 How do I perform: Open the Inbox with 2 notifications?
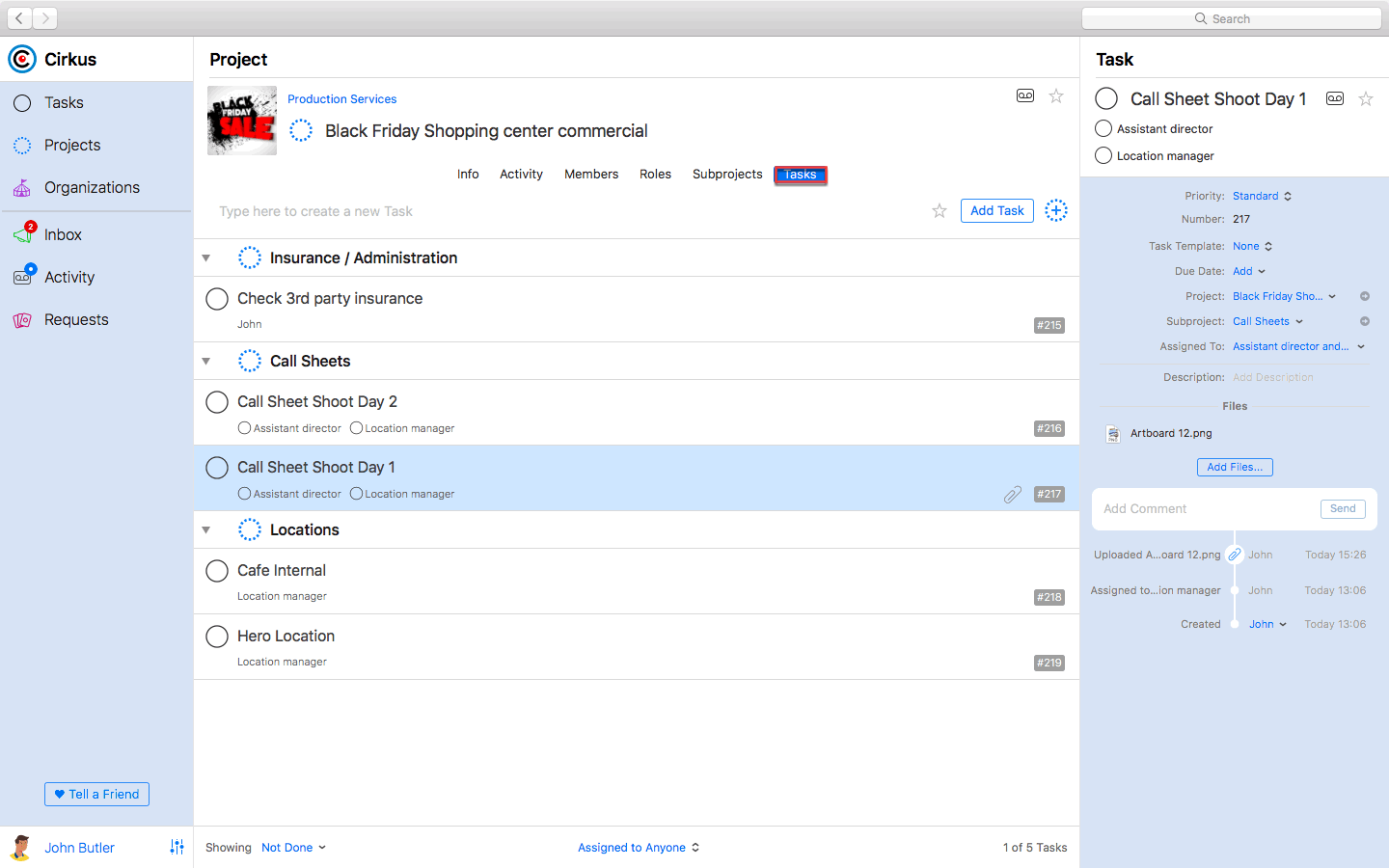(63, 234)
